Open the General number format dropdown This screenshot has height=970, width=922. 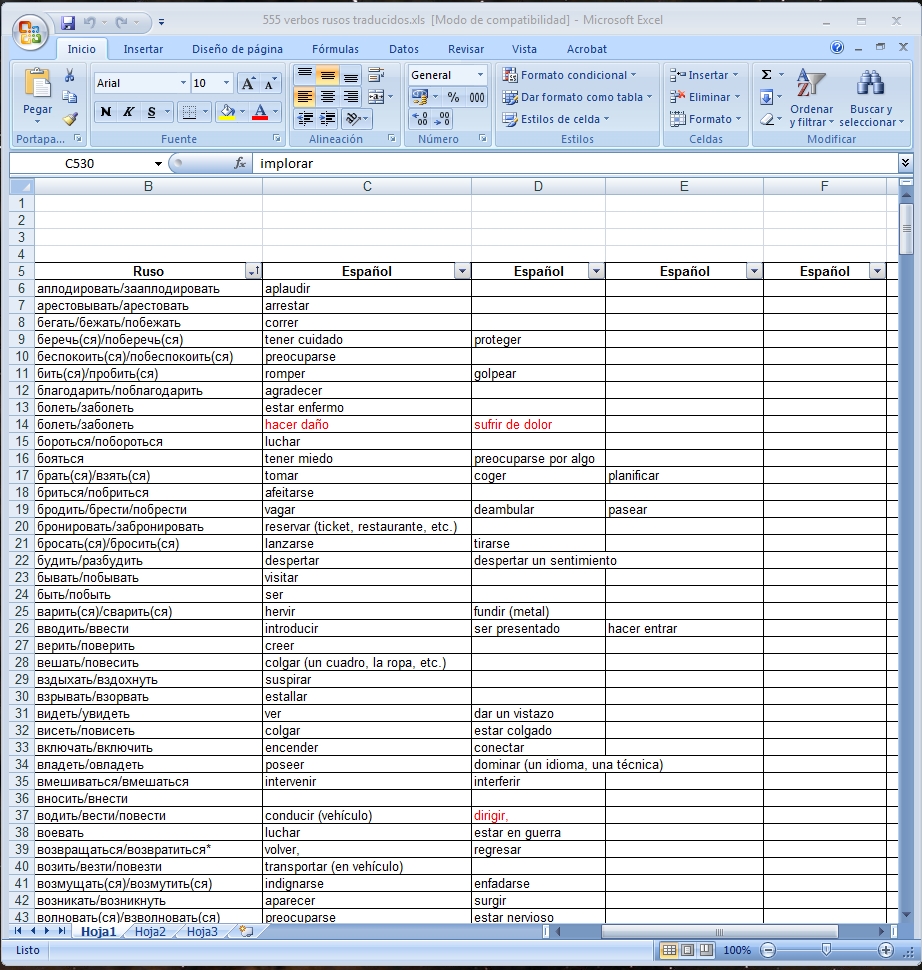[x=480, y=75]
